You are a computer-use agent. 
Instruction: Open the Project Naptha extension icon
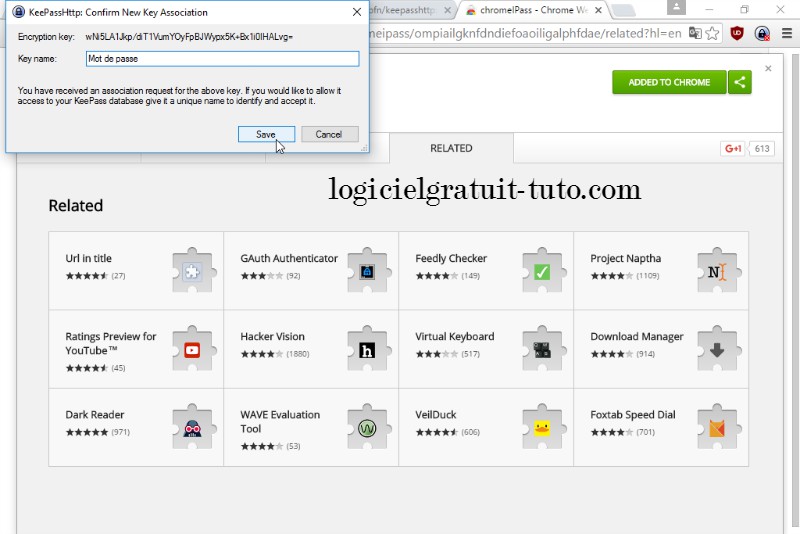click(717, 271)
